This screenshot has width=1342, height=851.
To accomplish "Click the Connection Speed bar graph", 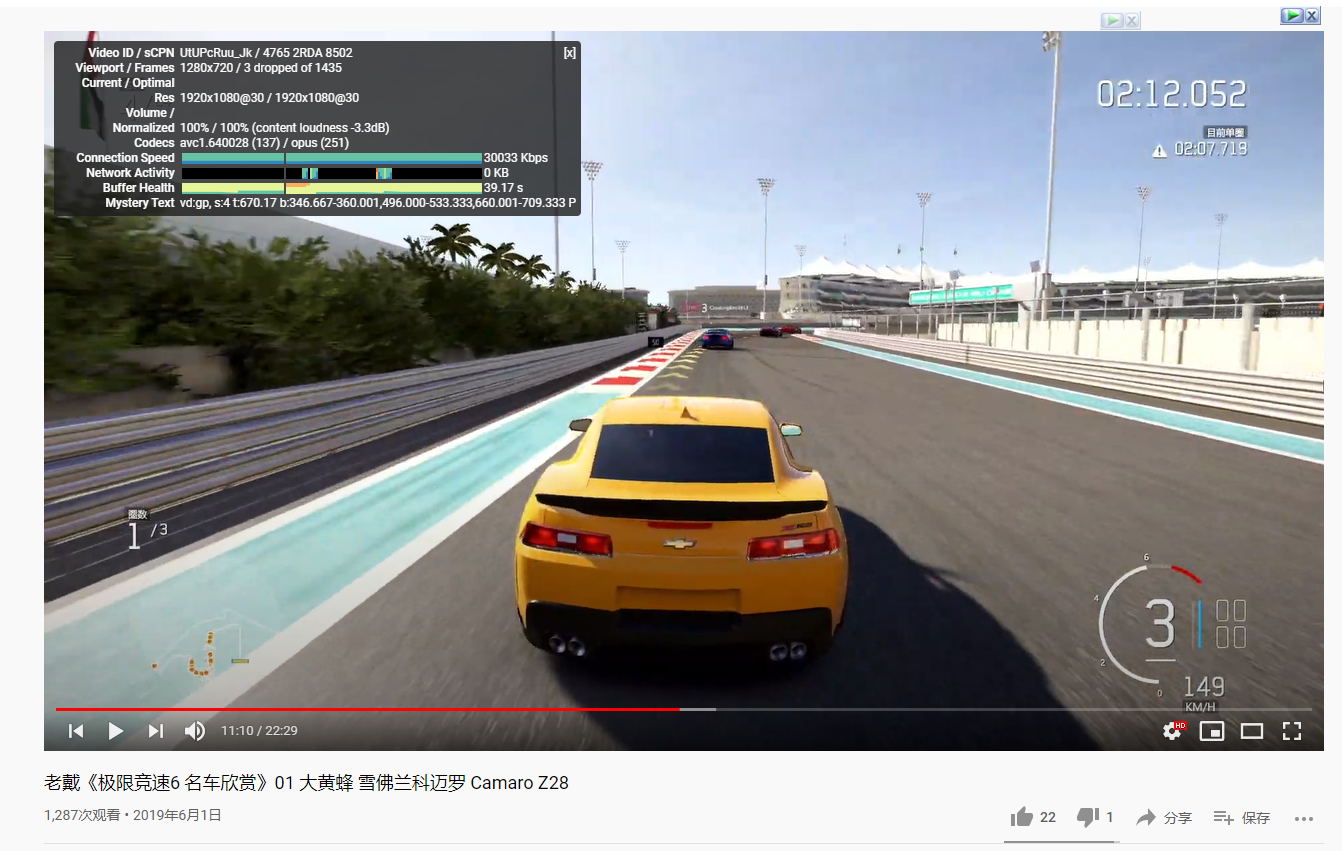I will 331,158.
